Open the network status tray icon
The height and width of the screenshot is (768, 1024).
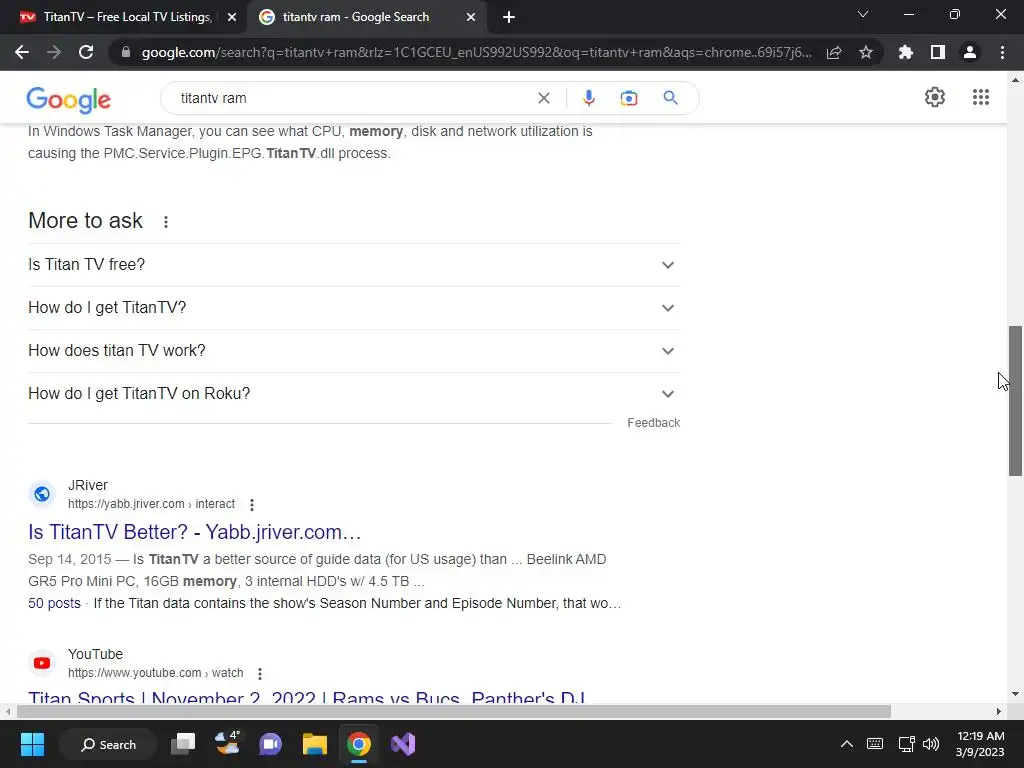(906, 744)
